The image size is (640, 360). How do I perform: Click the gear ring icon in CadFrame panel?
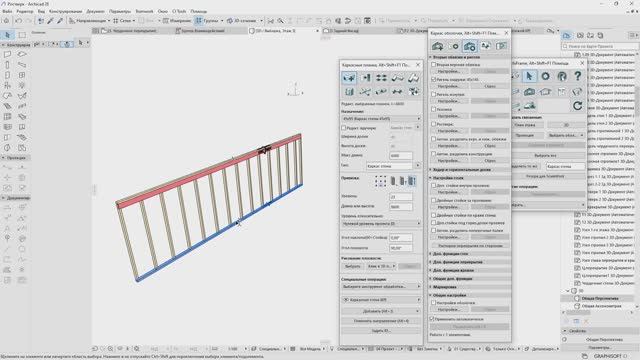545,76
